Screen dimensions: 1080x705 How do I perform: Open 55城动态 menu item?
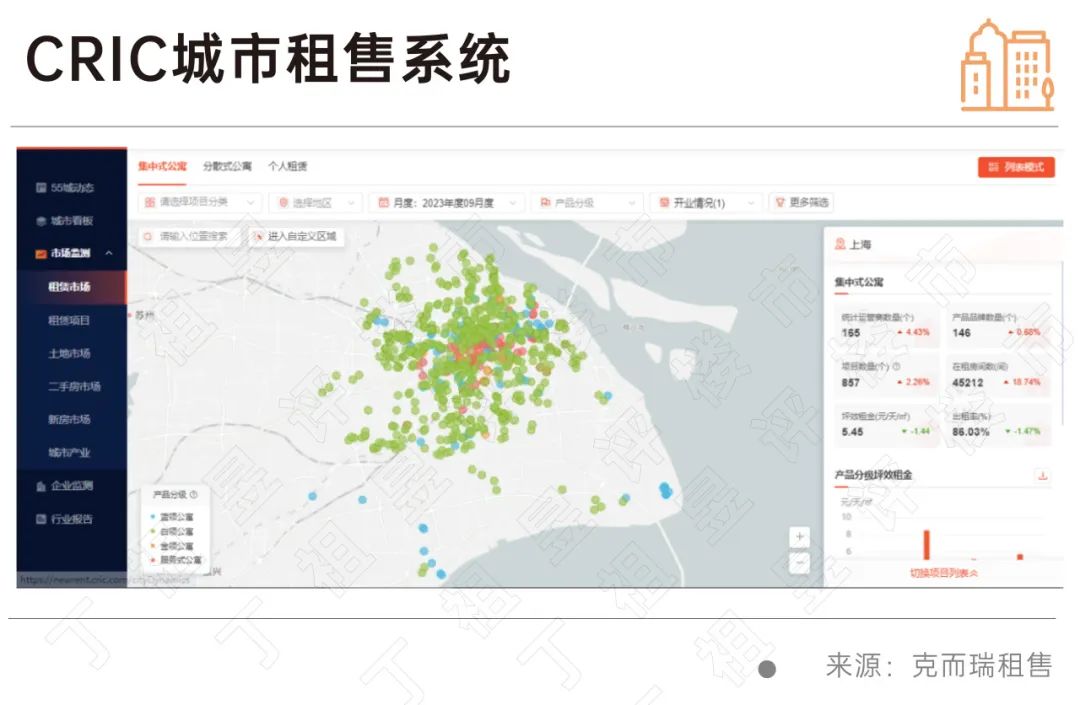pos(72,187)
